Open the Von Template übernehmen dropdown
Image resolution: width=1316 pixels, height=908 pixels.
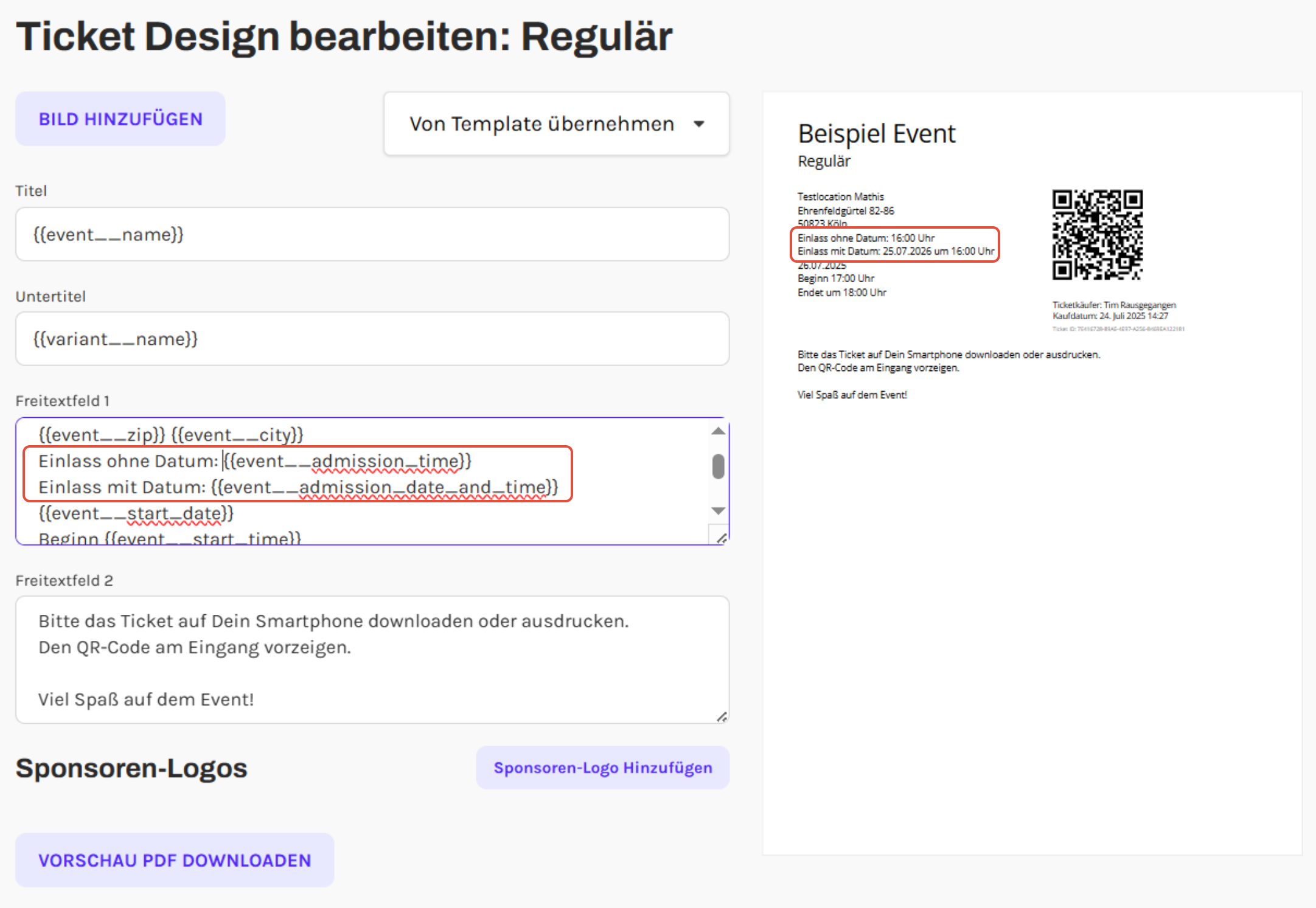click(541, 124)
